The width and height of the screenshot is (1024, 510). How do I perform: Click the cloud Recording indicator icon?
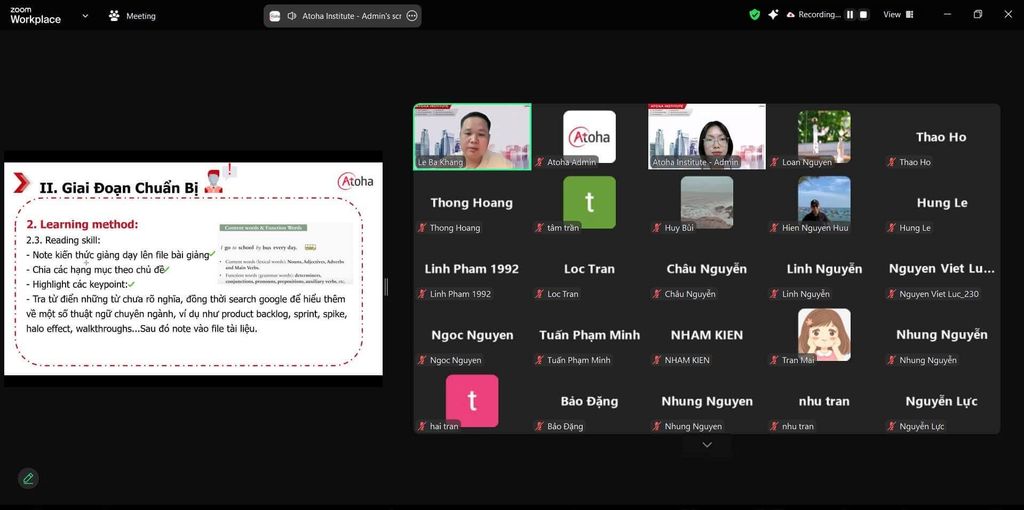791,15
